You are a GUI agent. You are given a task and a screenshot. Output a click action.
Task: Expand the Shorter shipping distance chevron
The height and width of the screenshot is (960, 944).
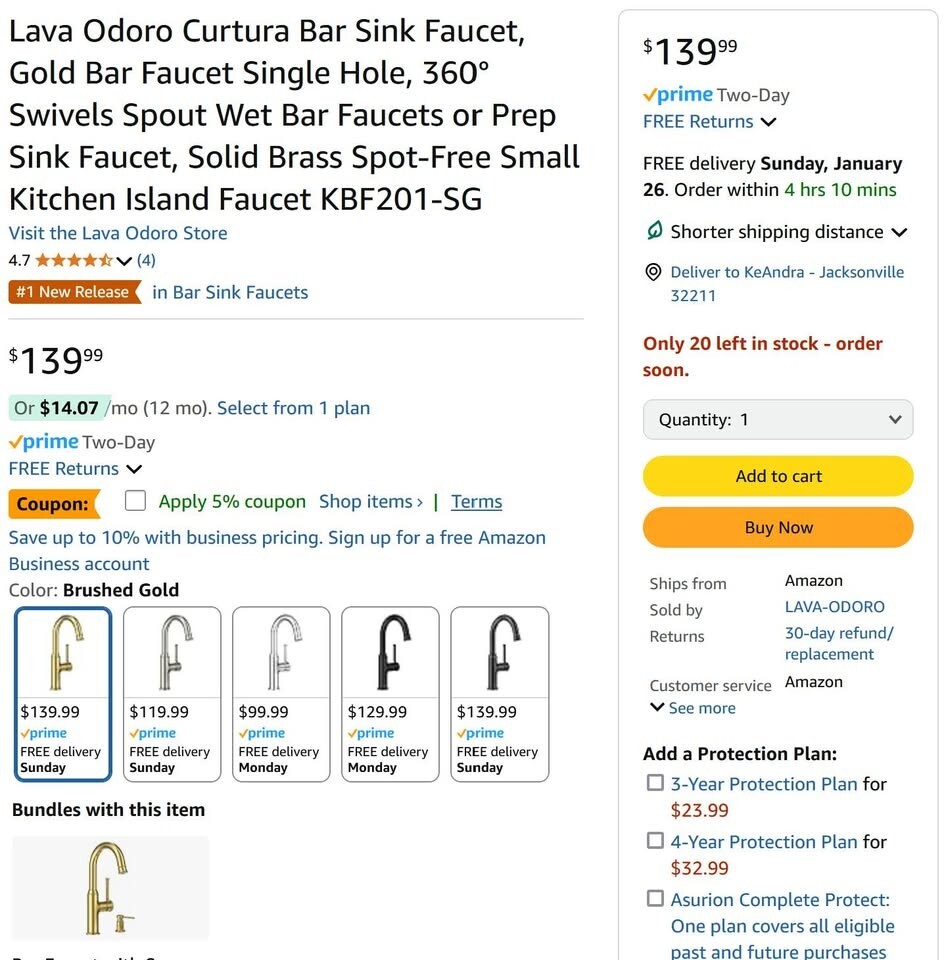(x=899, y=232)
